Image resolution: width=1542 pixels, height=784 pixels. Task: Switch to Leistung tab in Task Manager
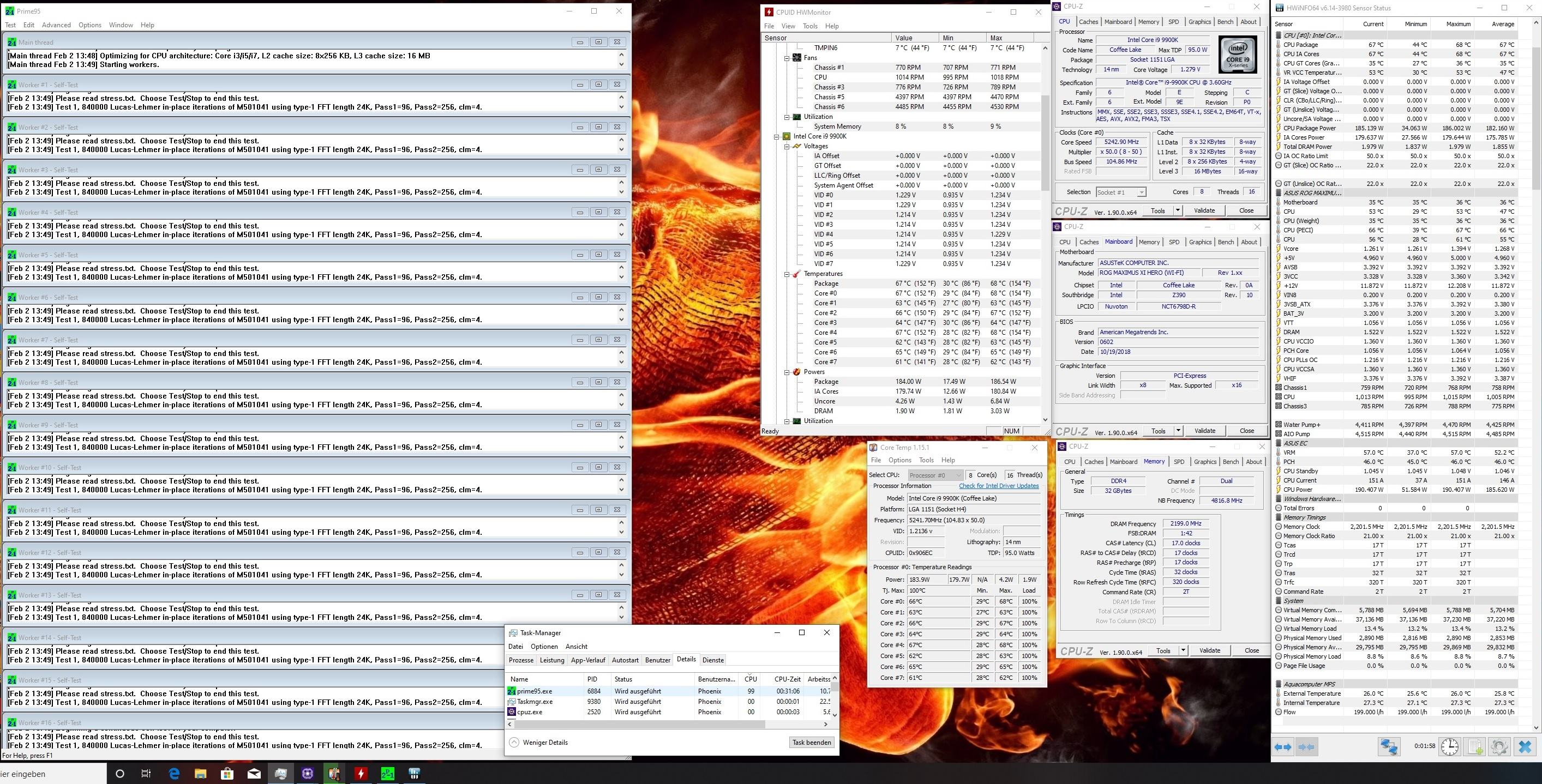552,660
